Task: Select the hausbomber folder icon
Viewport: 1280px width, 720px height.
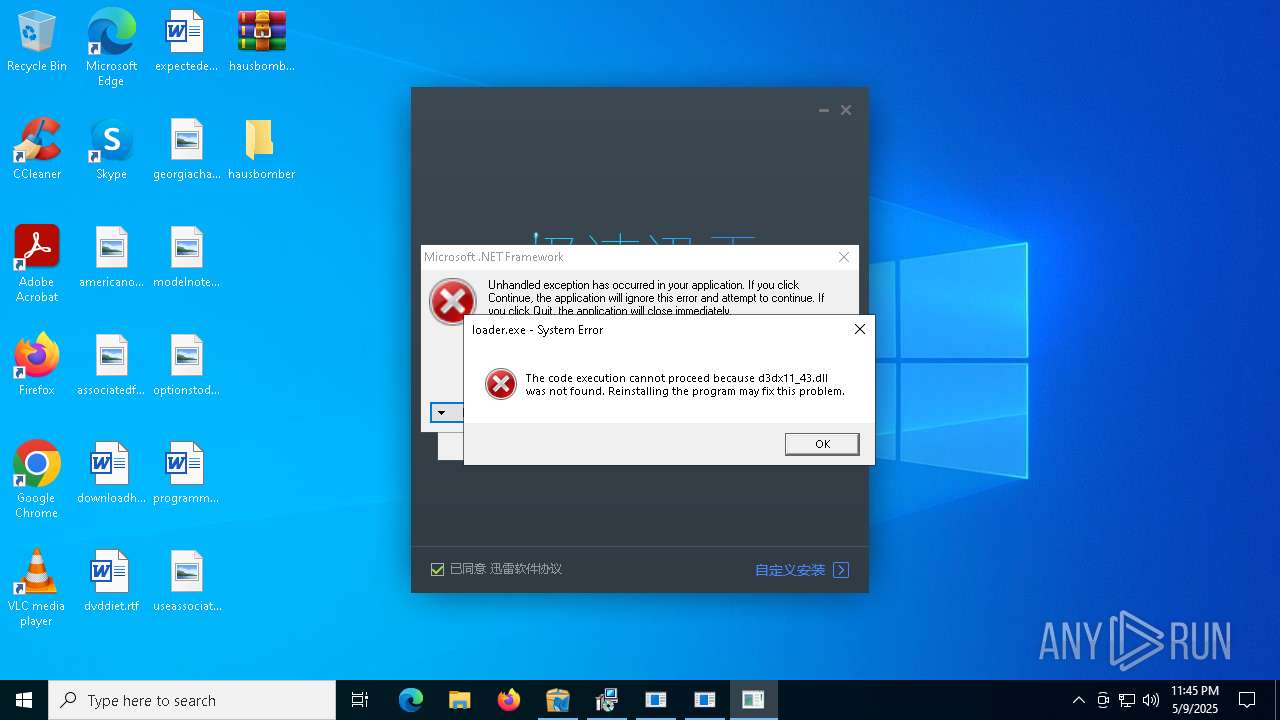Action: [261, 150]
